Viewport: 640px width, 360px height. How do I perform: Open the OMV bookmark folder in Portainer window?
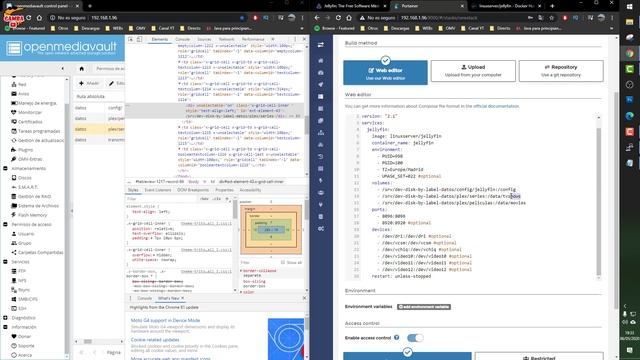tap(447, 29)
